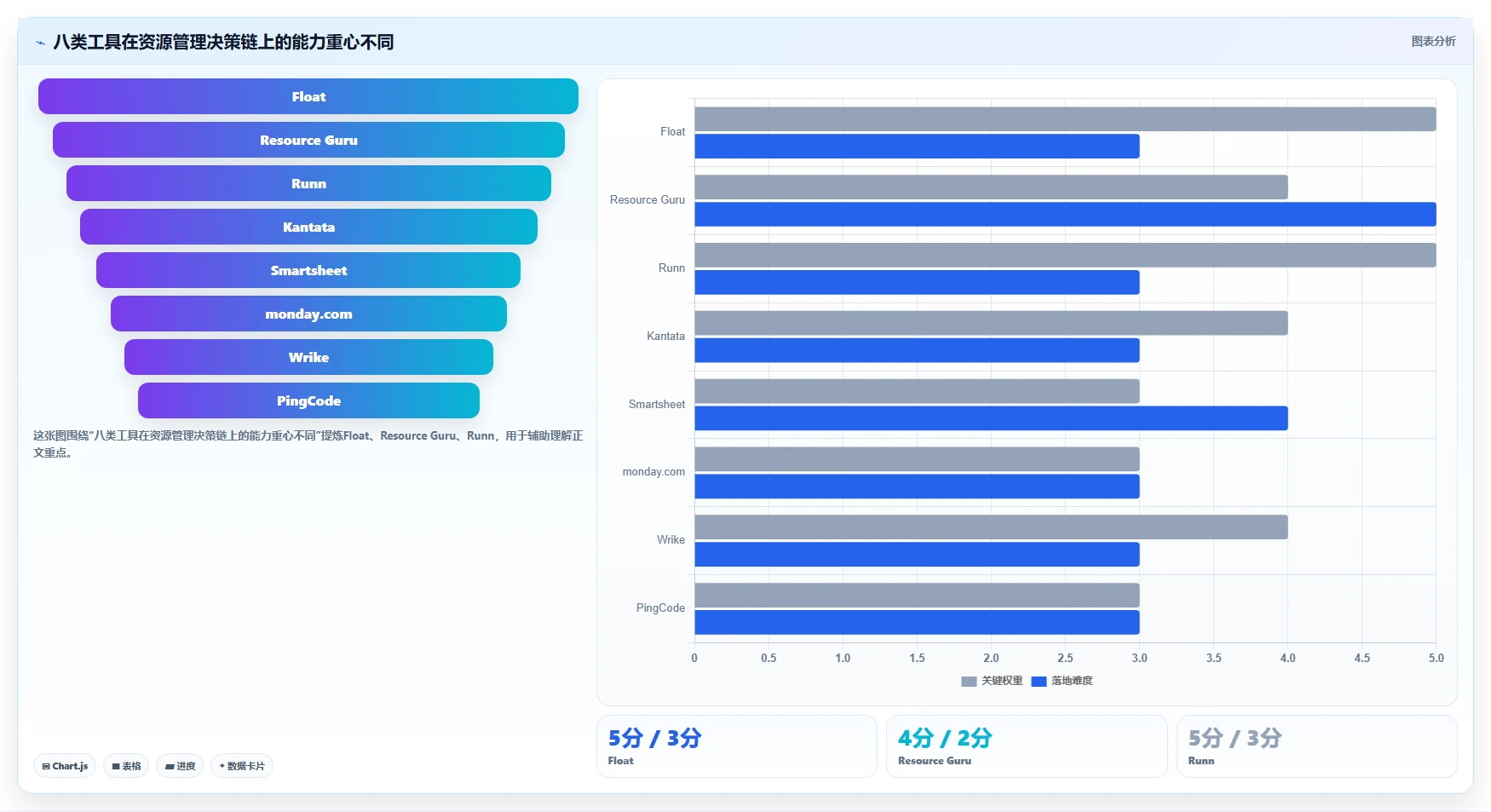Click the 进度 tag chip
The width and height of the screenshot is (1491, 812).
tap(180, 766)
